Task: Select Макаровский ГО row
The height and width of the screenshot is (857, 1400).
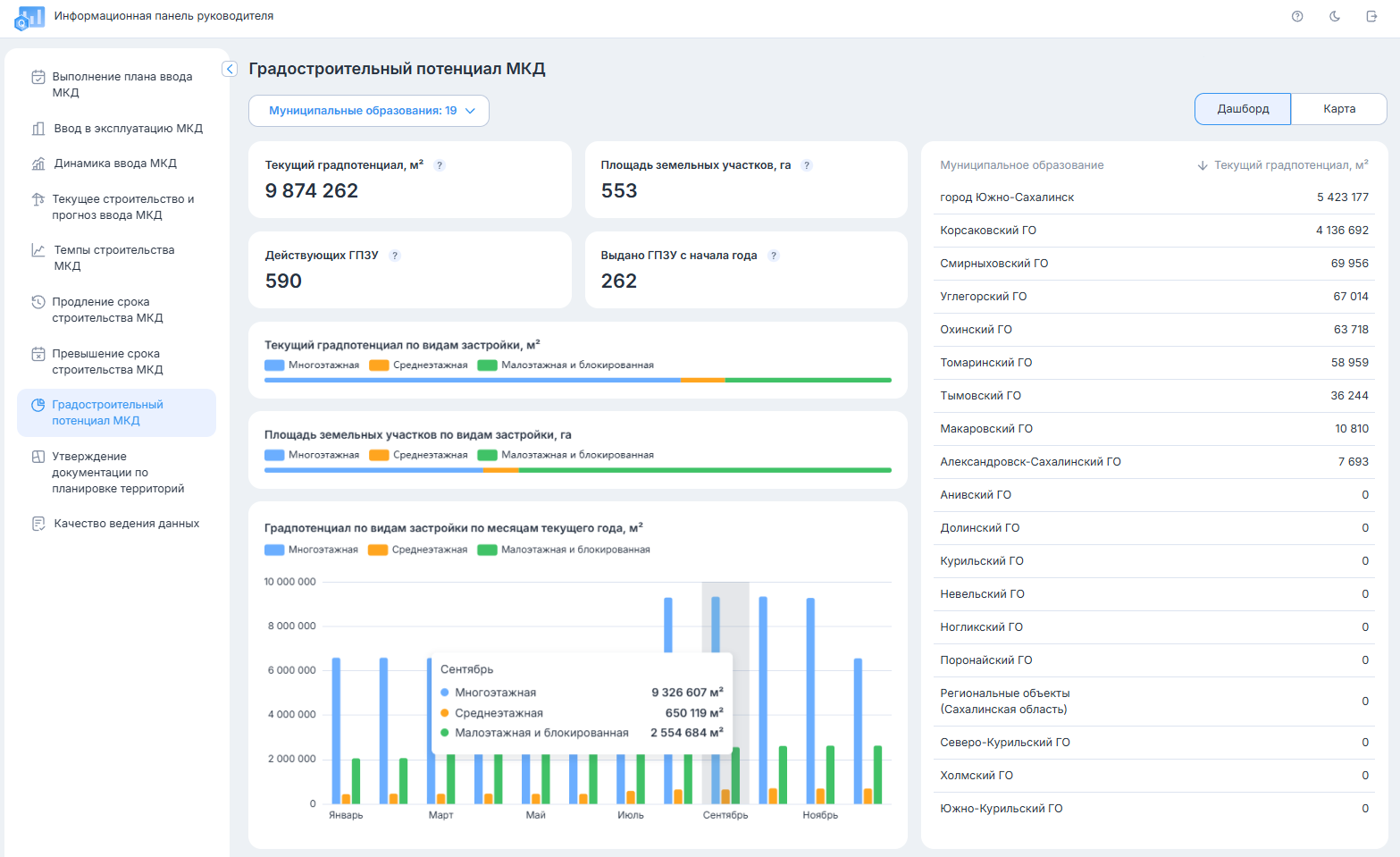Action: [1154, 429]
